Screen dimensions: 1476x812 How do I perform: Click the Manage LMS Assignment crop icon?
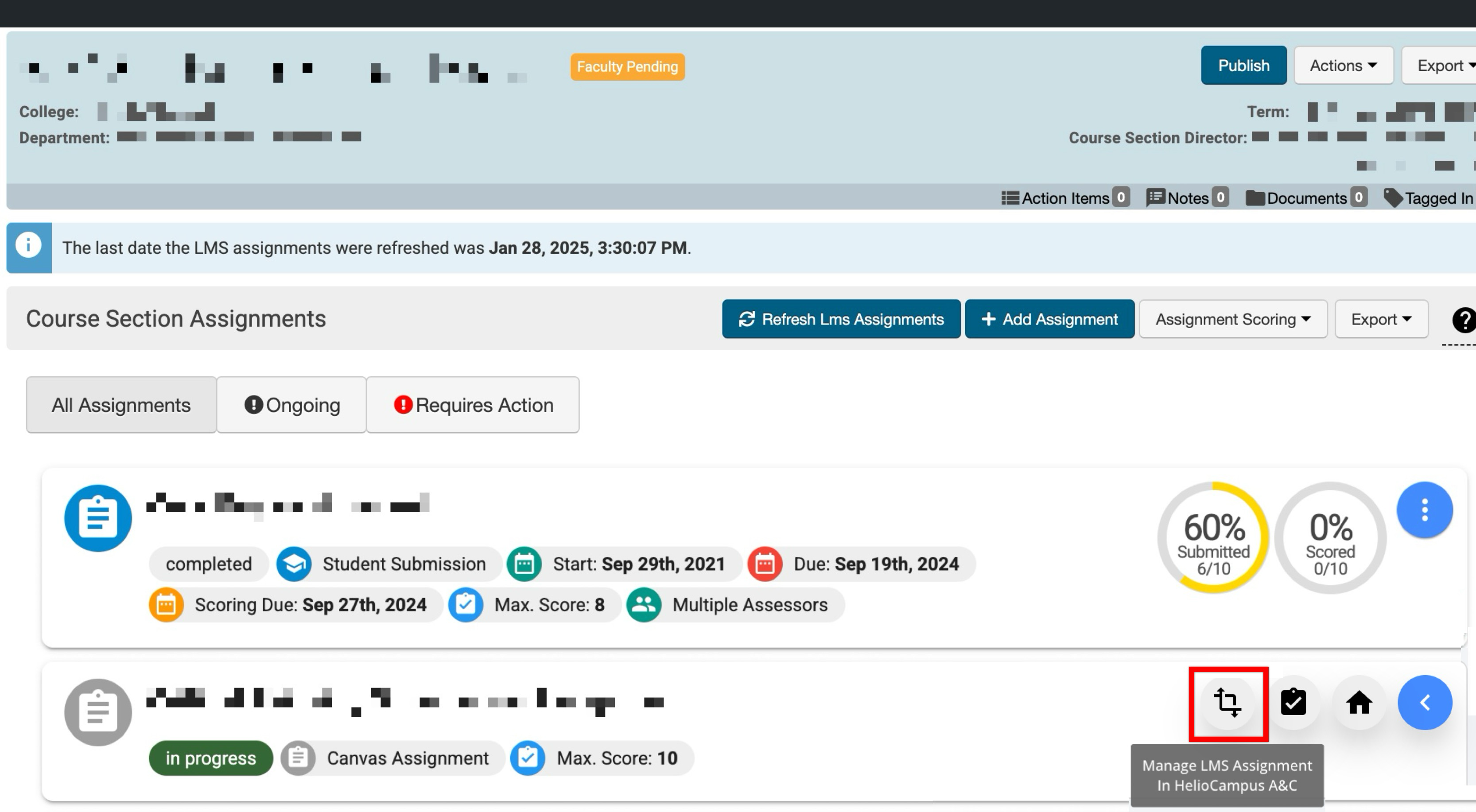(1227, 703)
